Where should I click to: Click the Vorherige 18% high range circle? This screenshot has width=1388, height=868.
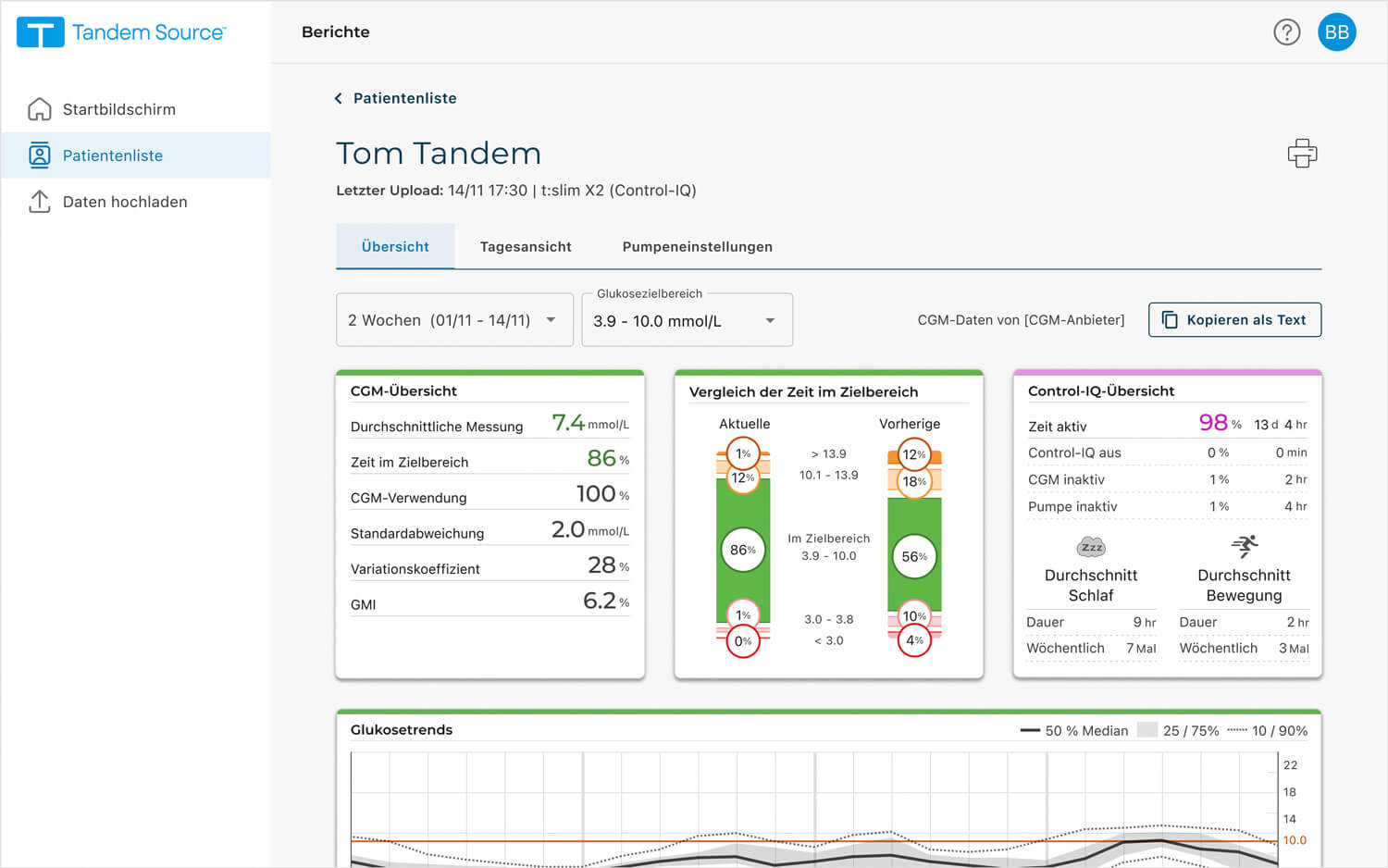[x=914, y=481]
